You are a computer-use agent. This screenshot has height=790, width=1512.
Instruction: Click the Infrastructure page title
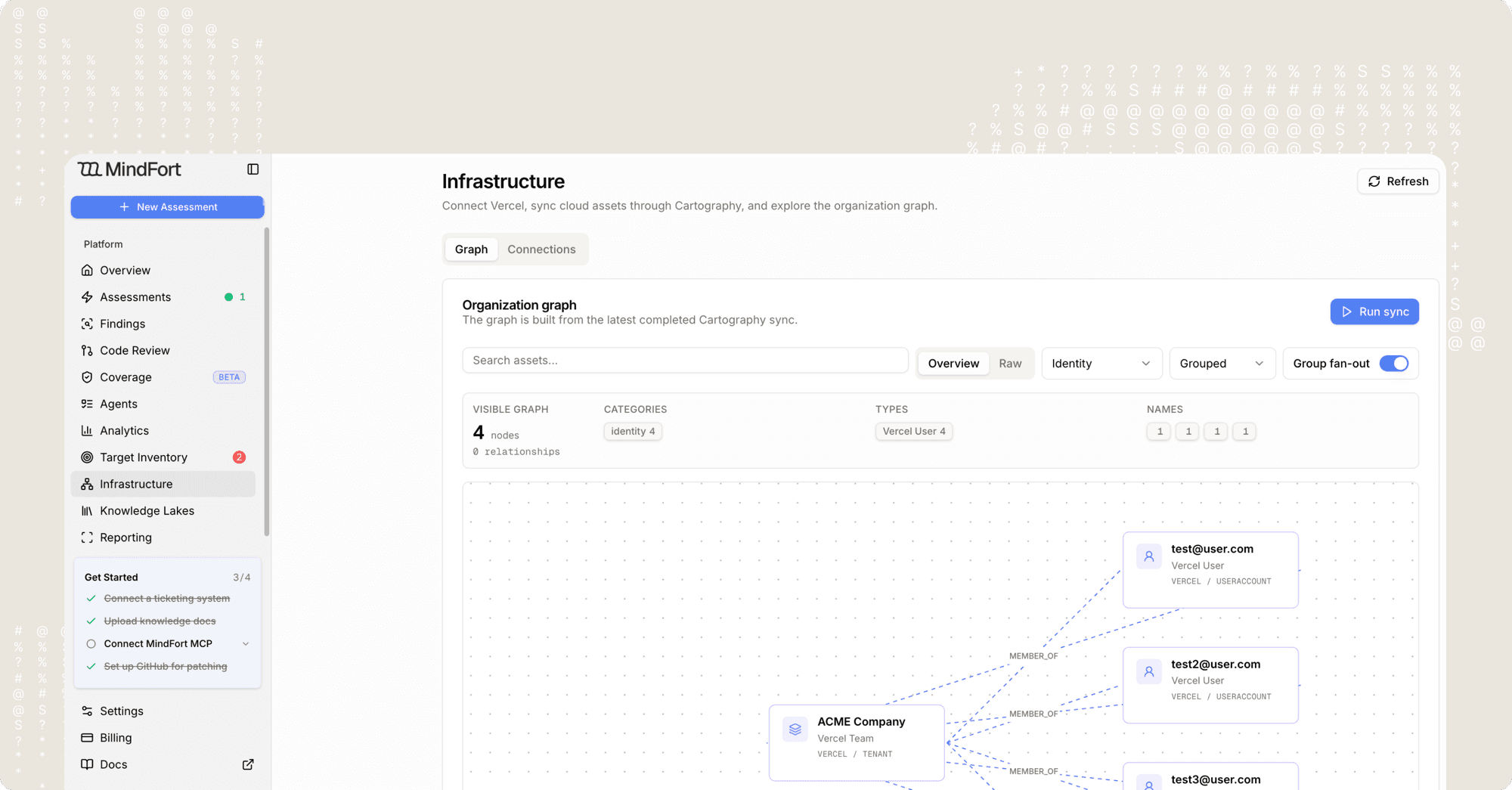[x=503, y=181]
